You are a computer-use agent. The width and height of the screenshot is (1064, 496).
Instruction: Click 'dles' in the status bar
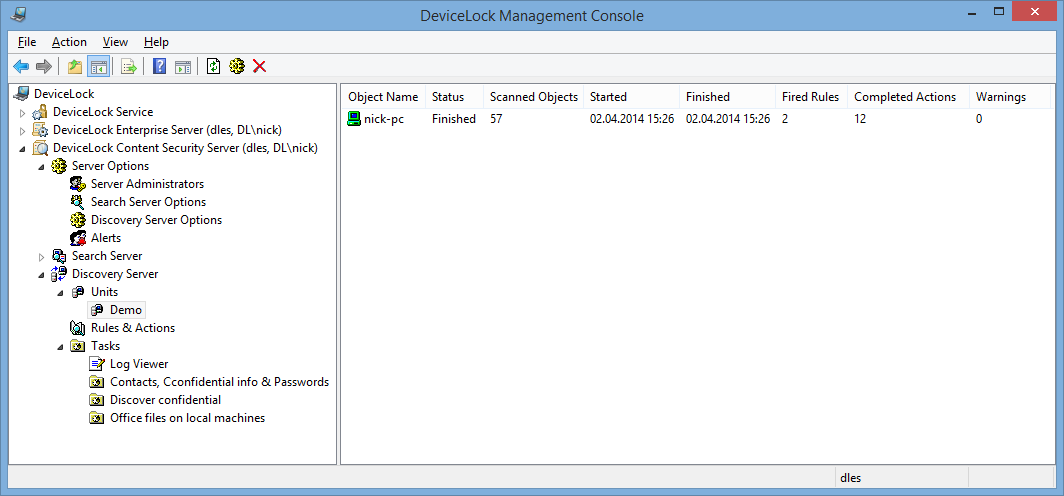click(850, 478)
